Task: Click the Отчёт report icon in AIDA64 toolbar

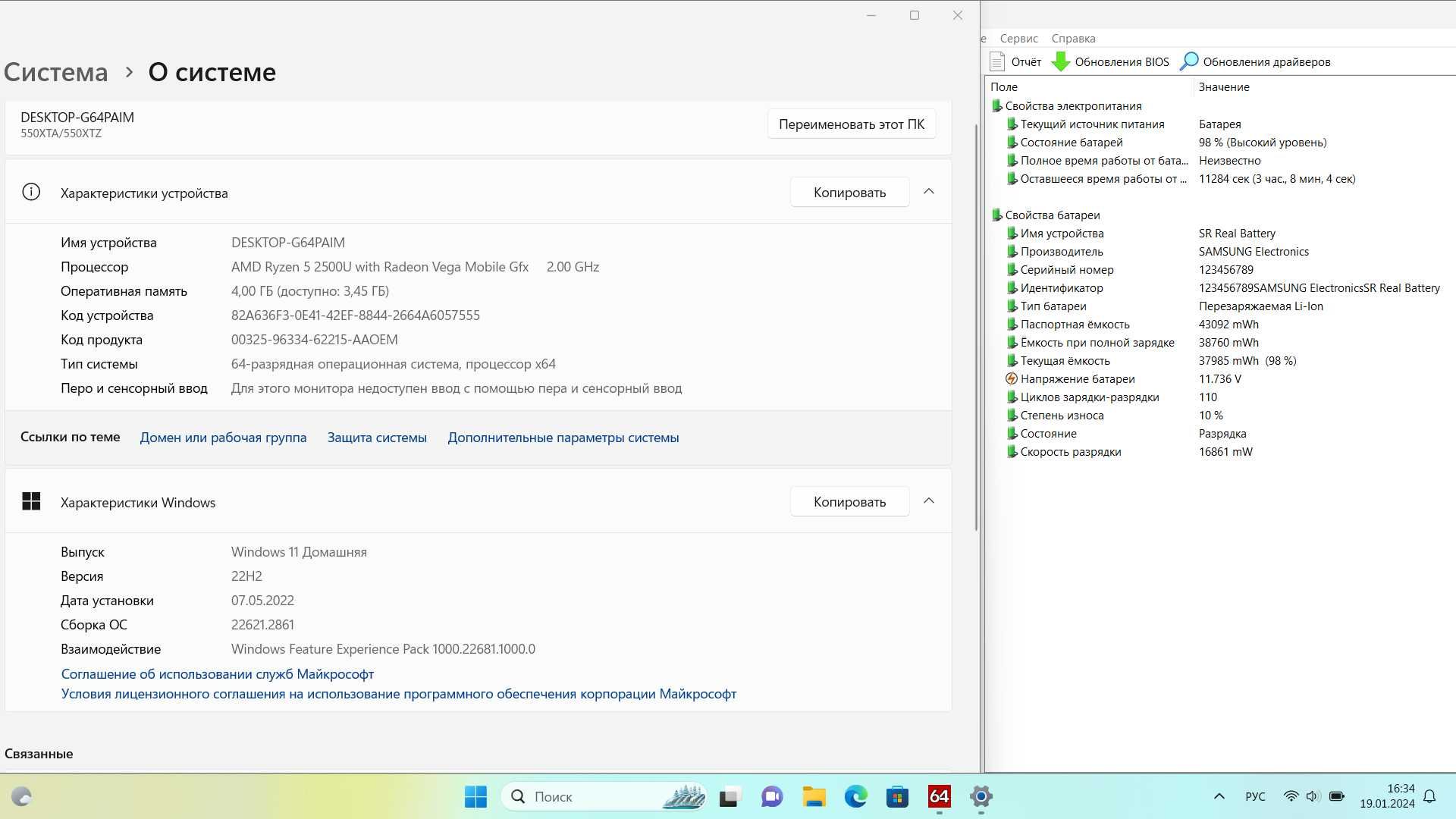Action: [997, 61]
